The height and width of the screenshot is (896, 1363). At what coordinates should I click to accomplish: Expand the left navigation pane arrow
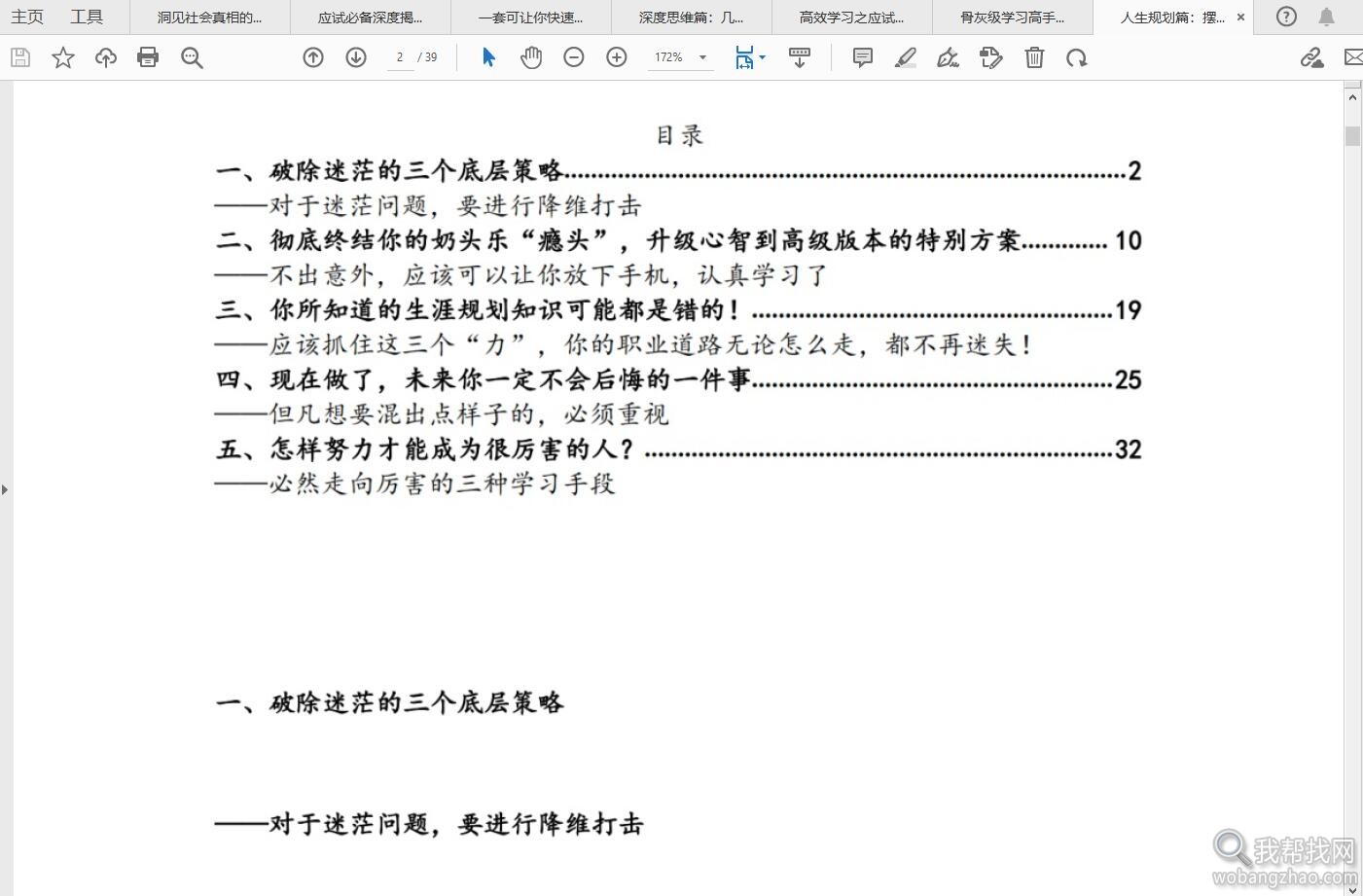(x=5, y=489)
